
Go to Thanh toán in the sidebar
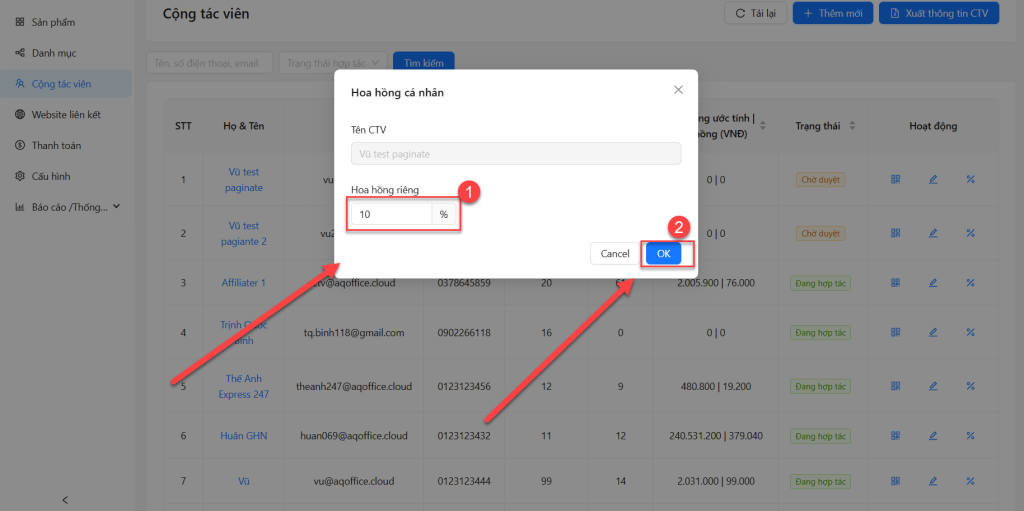[x=56, y=145]
